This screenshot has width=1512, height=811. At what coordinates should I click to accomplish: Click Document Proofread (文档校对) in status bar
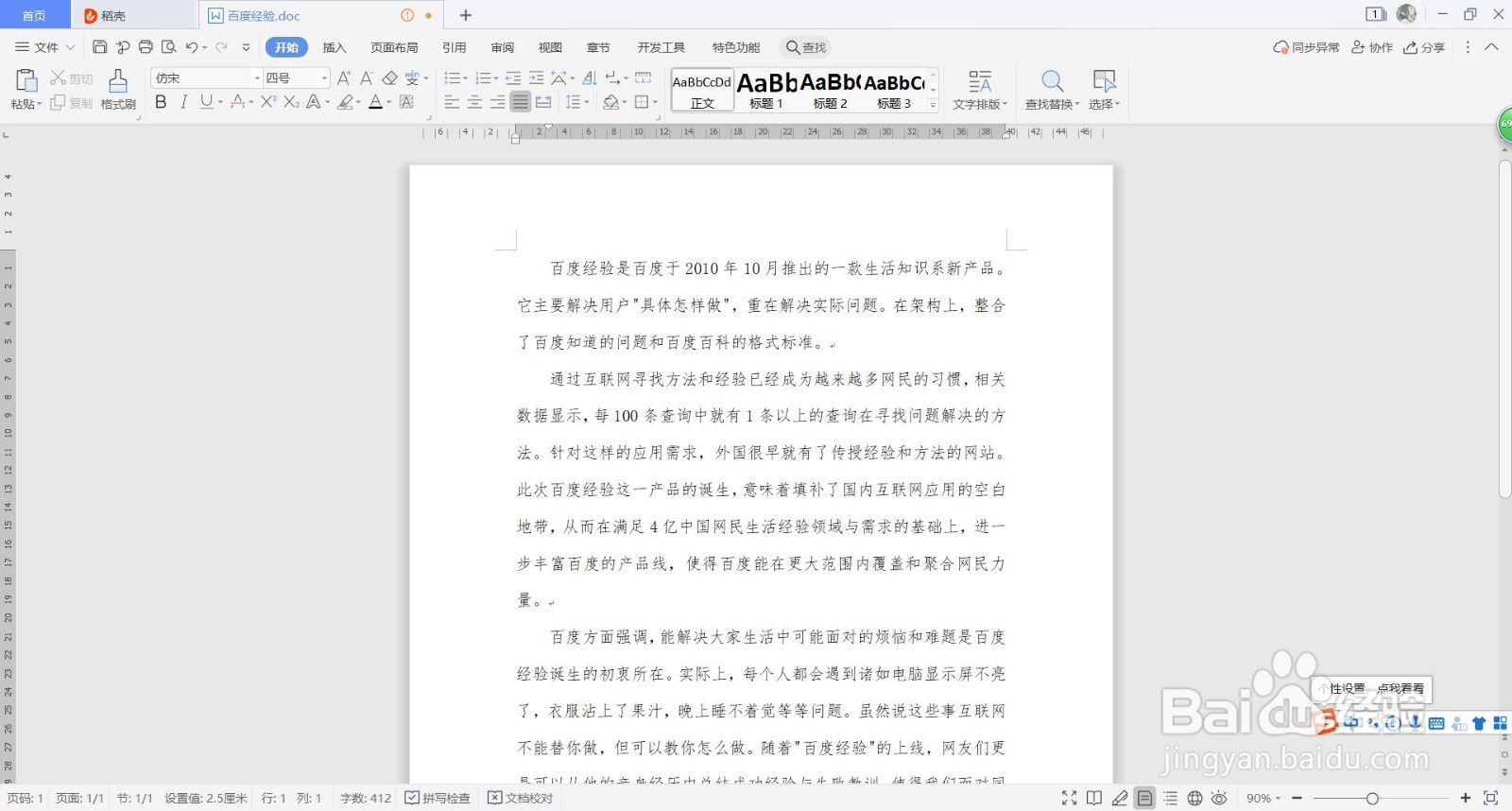pyautogui.click(x=521, y=798)
